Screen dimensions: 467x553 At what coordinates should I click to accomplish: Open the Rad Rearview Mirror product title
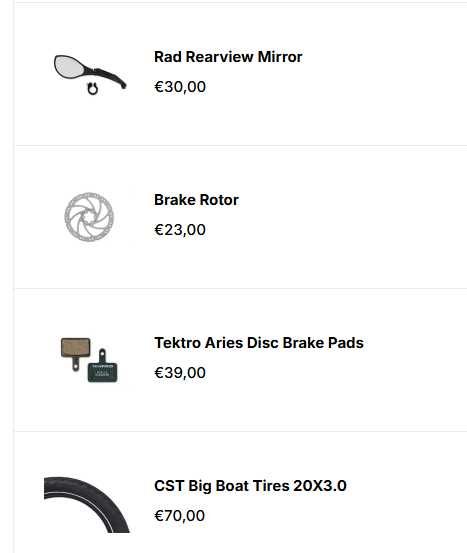228,57
